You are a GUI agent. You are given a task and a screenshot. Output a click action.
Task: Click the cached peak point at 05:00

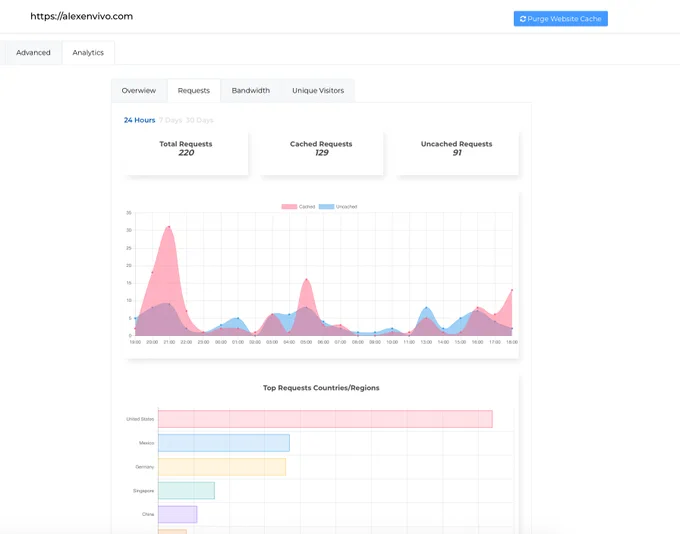pos(306,279)
